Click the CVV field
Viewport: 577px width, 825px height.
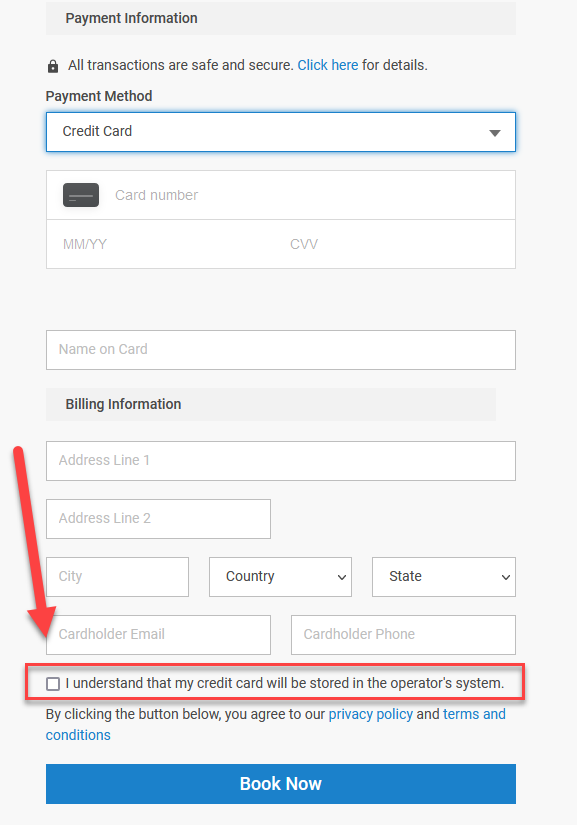point(397,244)
